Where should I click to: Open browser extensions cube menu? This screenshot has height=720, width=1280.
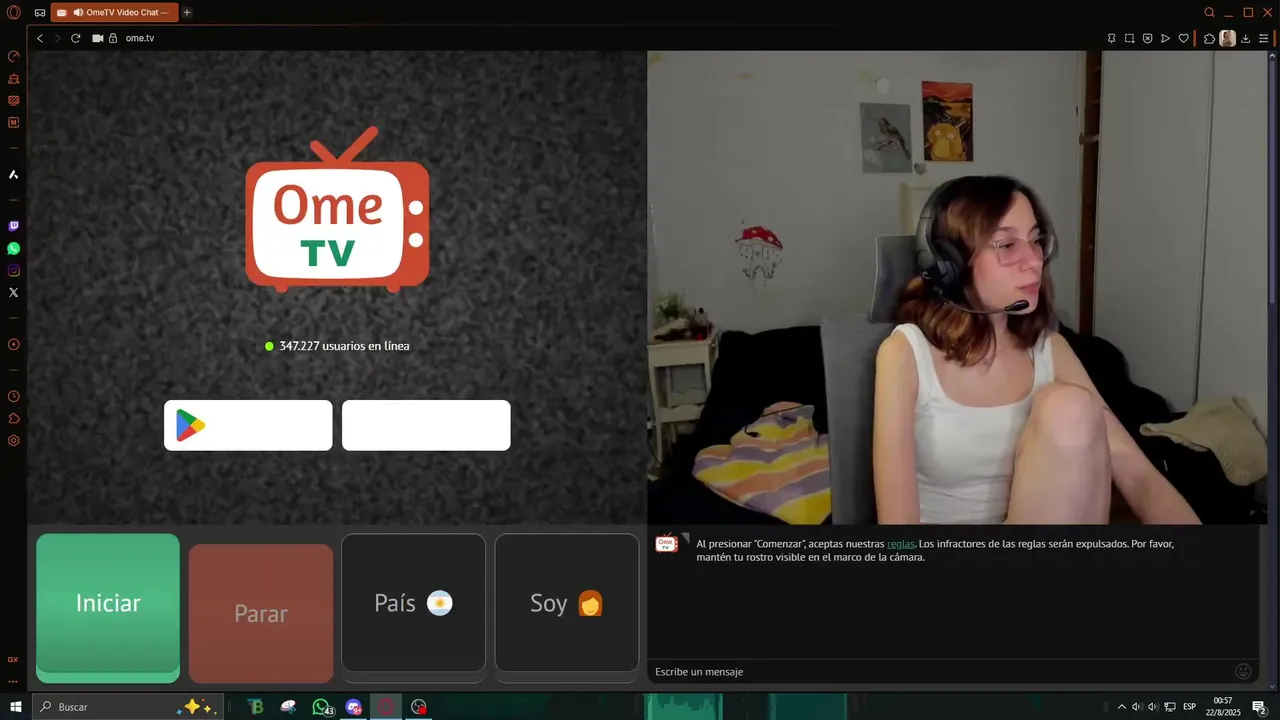point(1209,38)
